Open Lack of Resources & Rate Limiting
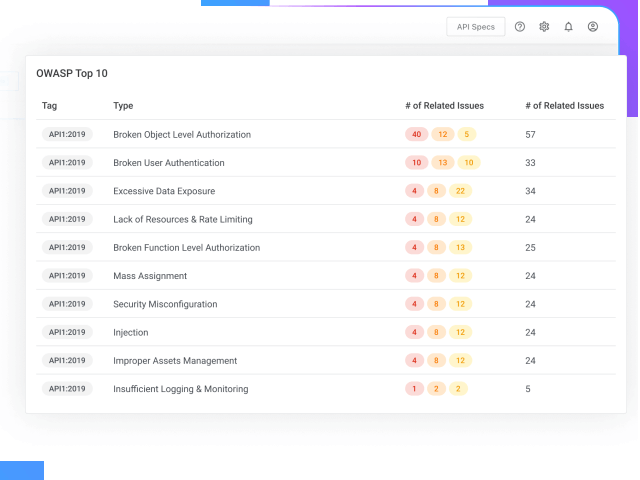Screen dimensions: 640x480 [x=326, y=219]
